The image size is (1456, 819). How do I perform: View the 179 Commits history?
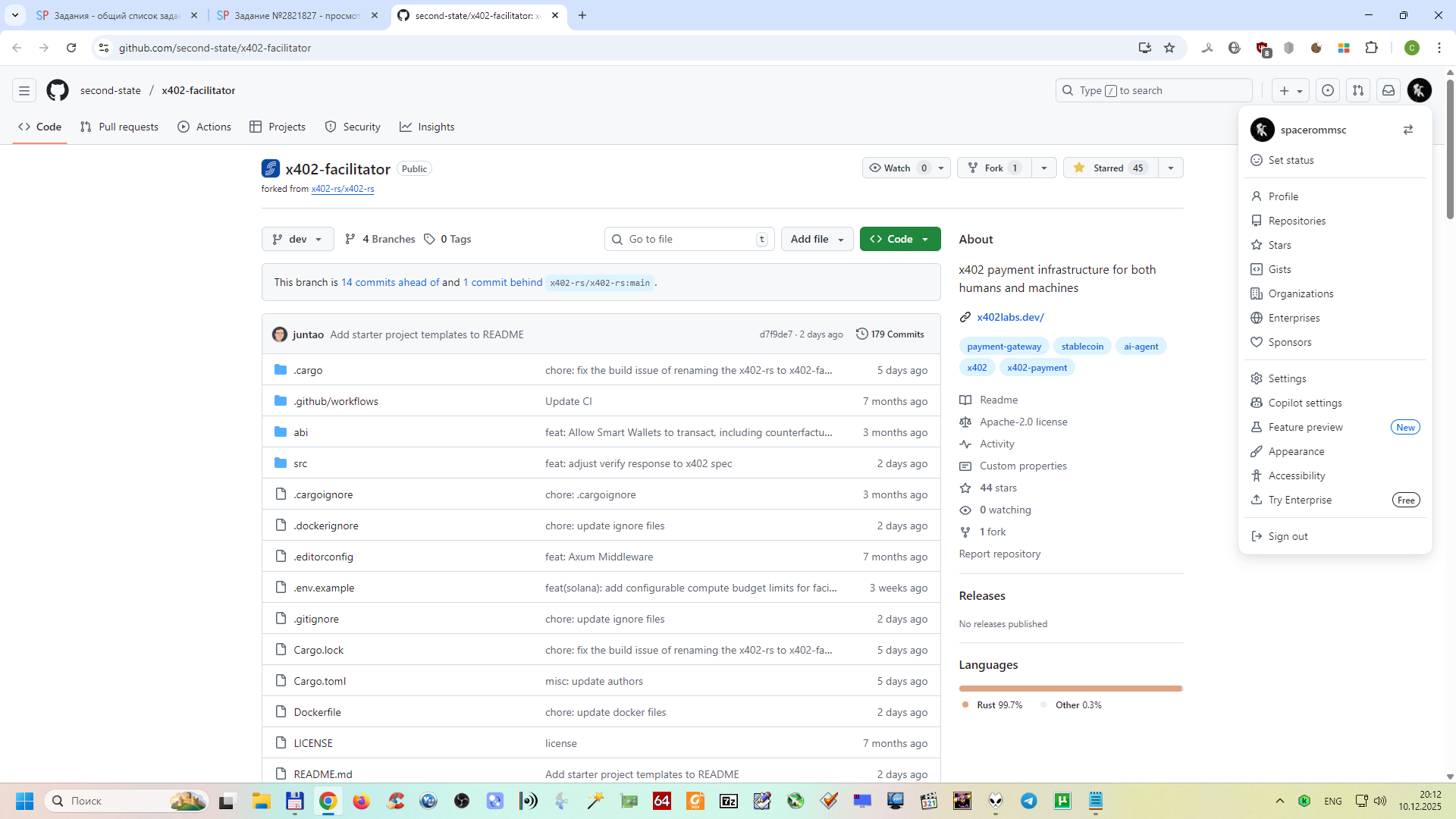pyautogui.click(x=890, y=334)
